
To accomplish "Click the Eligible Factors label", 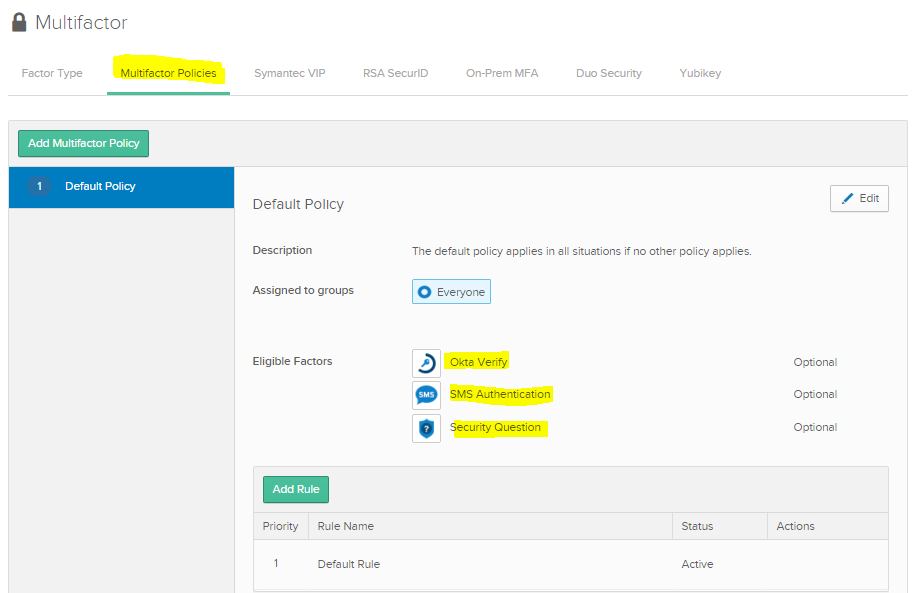I will coord(292,361).
